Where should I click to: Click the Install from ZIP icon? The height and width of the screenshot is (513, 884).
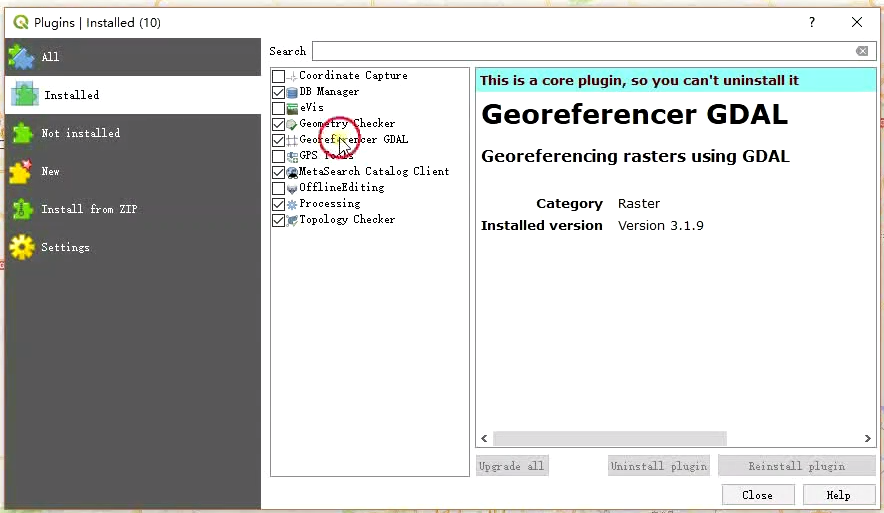pos(22,209)
